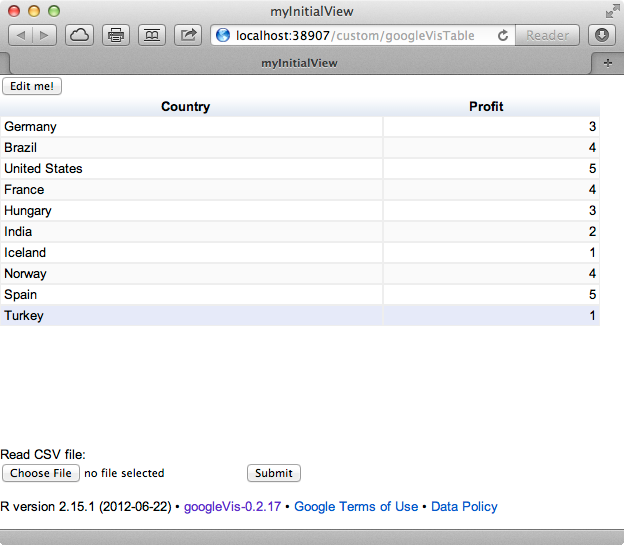The image size is (624, 545).
Task: Open the Data Policy link
Action: (x=464, y=506)
